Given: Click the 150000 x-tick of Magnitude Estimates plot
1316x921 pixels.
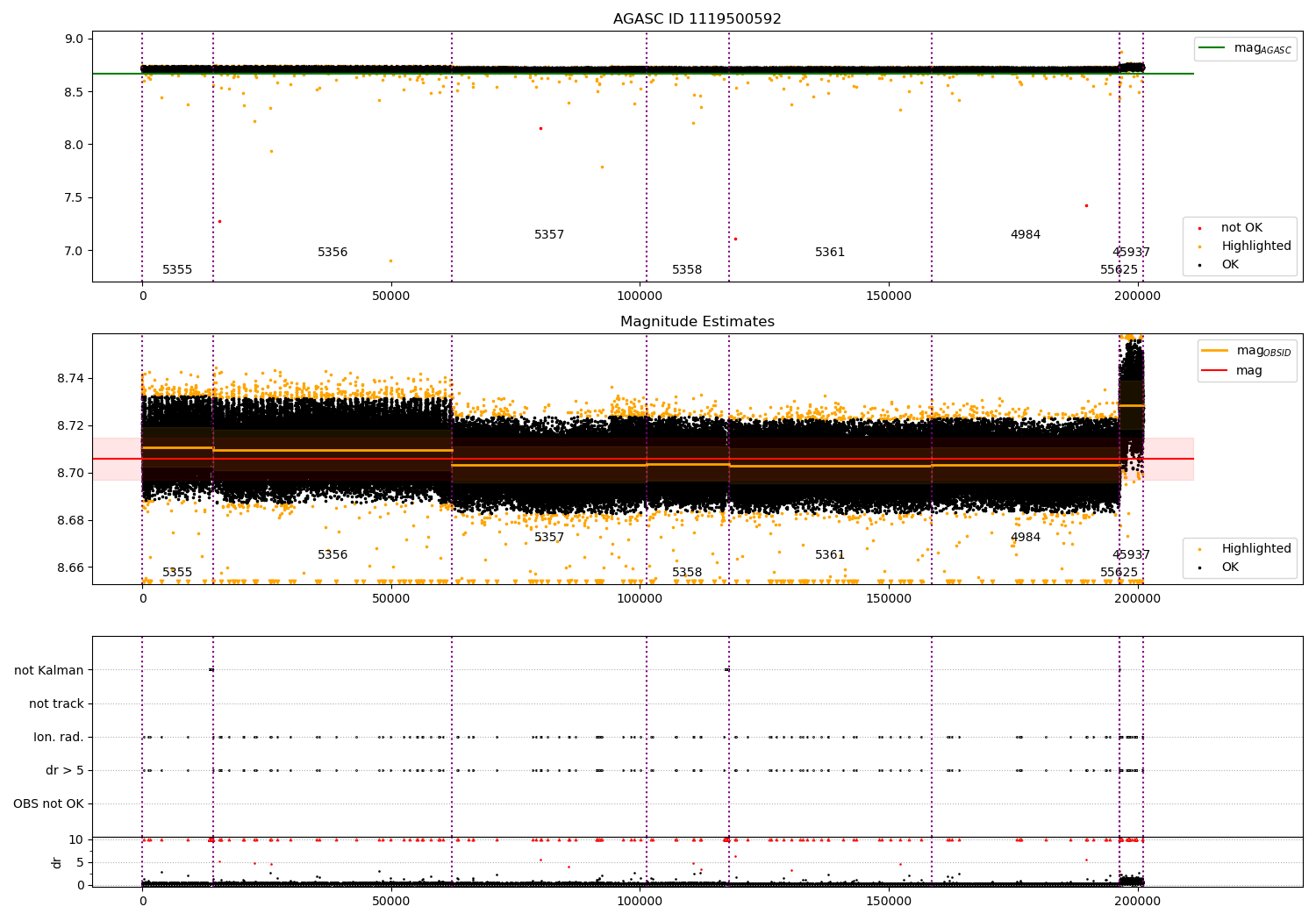Looking at the screenshot, I should [889, 599].
